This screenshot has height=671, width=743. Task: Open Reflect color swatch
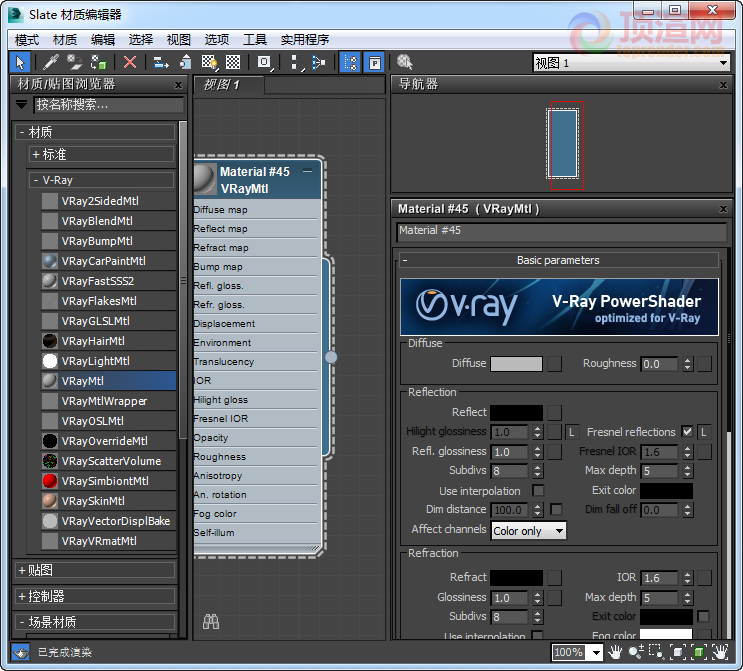(x=516, y=413)
